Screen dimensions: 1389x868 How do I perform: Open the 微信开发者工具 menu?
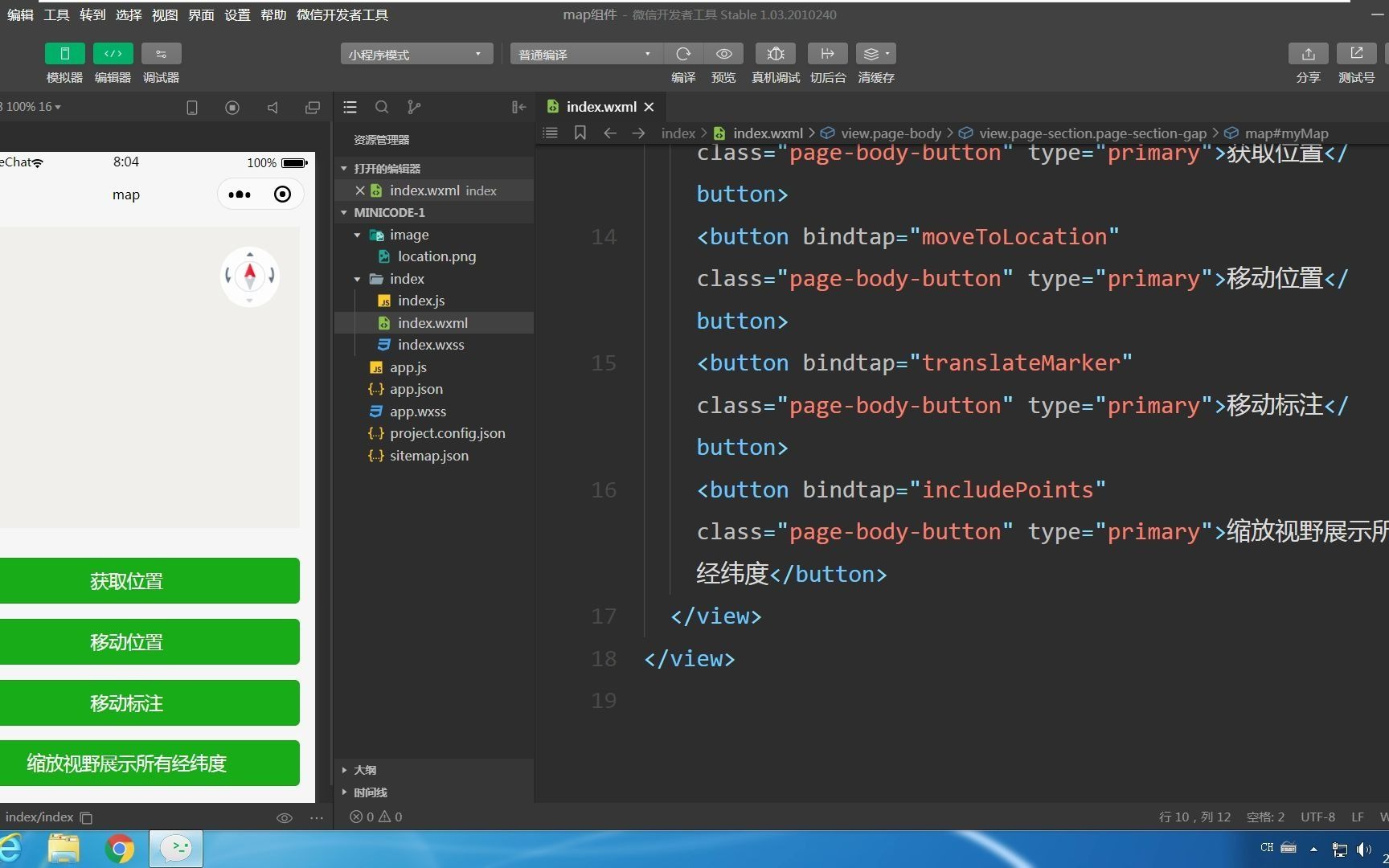(x=342, y=14)
